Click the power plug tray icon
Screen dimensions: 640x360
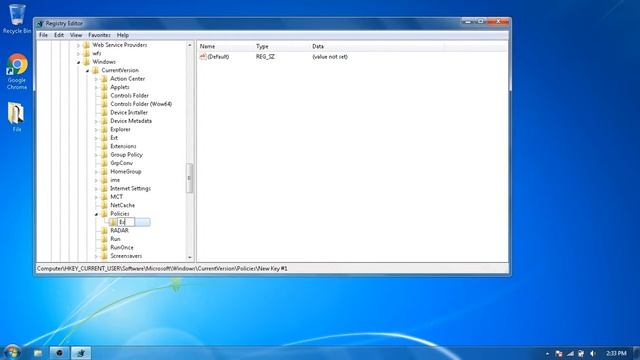(x=581, y=353)
